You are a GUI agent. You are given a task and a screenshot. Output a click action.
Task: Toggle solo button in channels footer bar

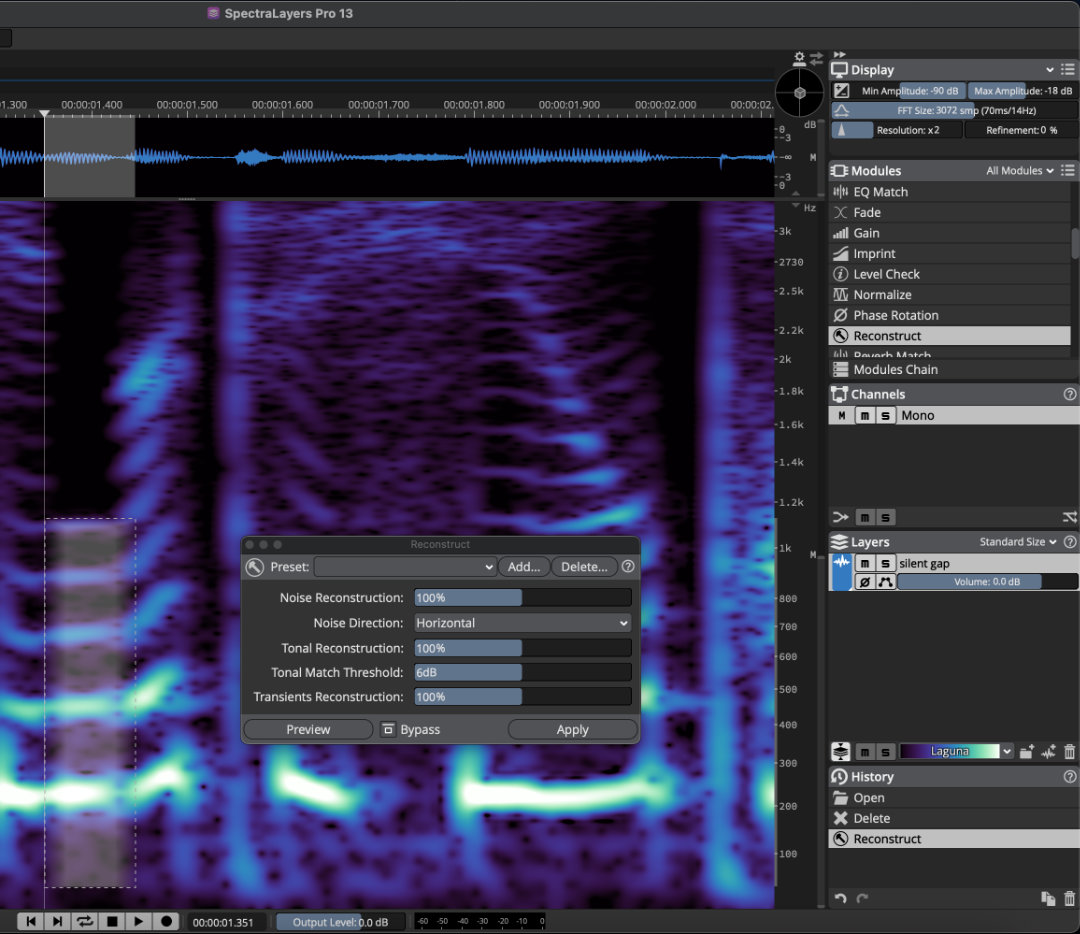[x=885, y=517]
